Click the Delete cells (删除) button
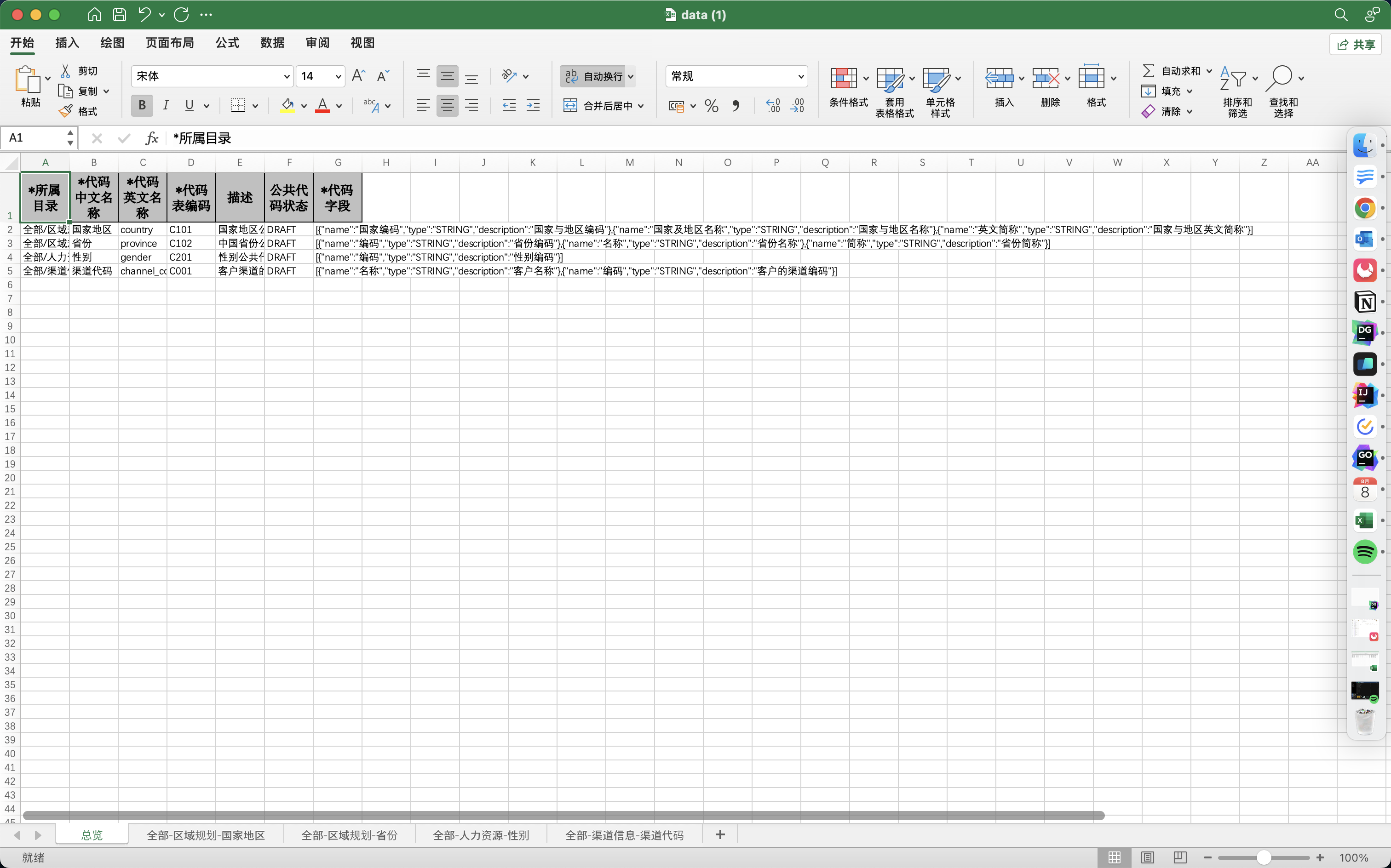Viewport: 1391px width, 868px height. (1050, 86)
